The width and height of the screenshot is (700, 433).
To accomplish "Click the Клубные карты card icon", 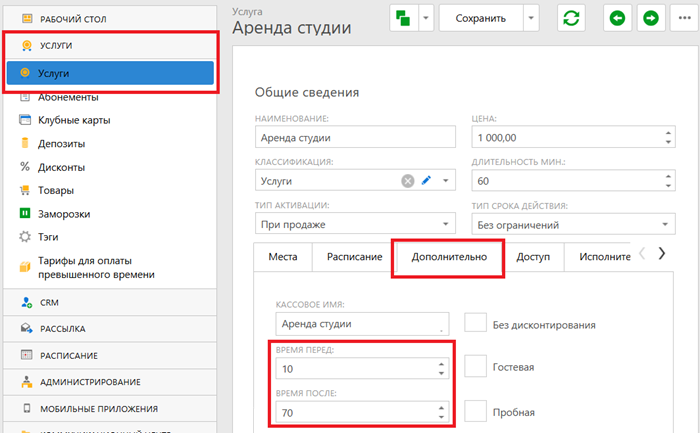I will (25, 120).
